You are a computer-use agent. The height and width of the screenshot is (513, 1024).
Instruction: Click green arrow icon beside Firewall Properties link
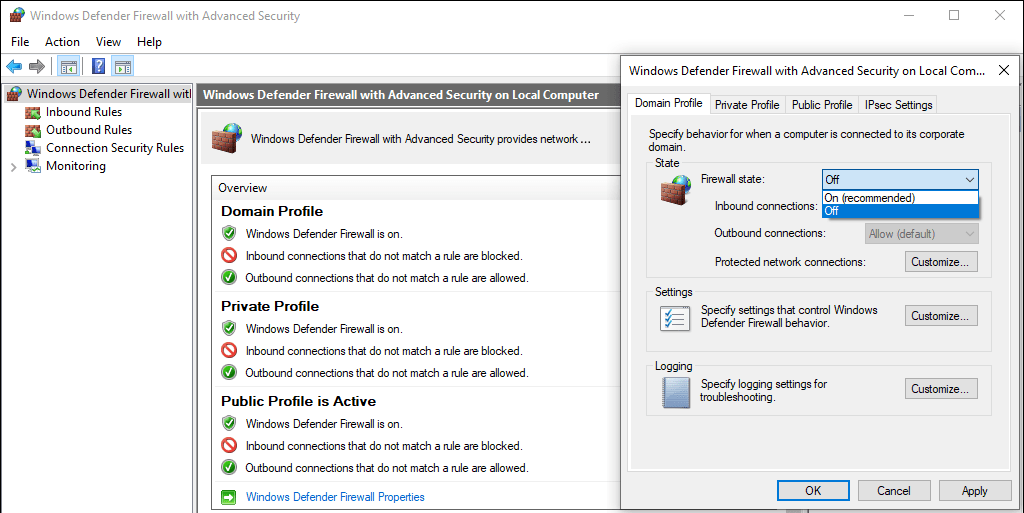pos(229,497)
